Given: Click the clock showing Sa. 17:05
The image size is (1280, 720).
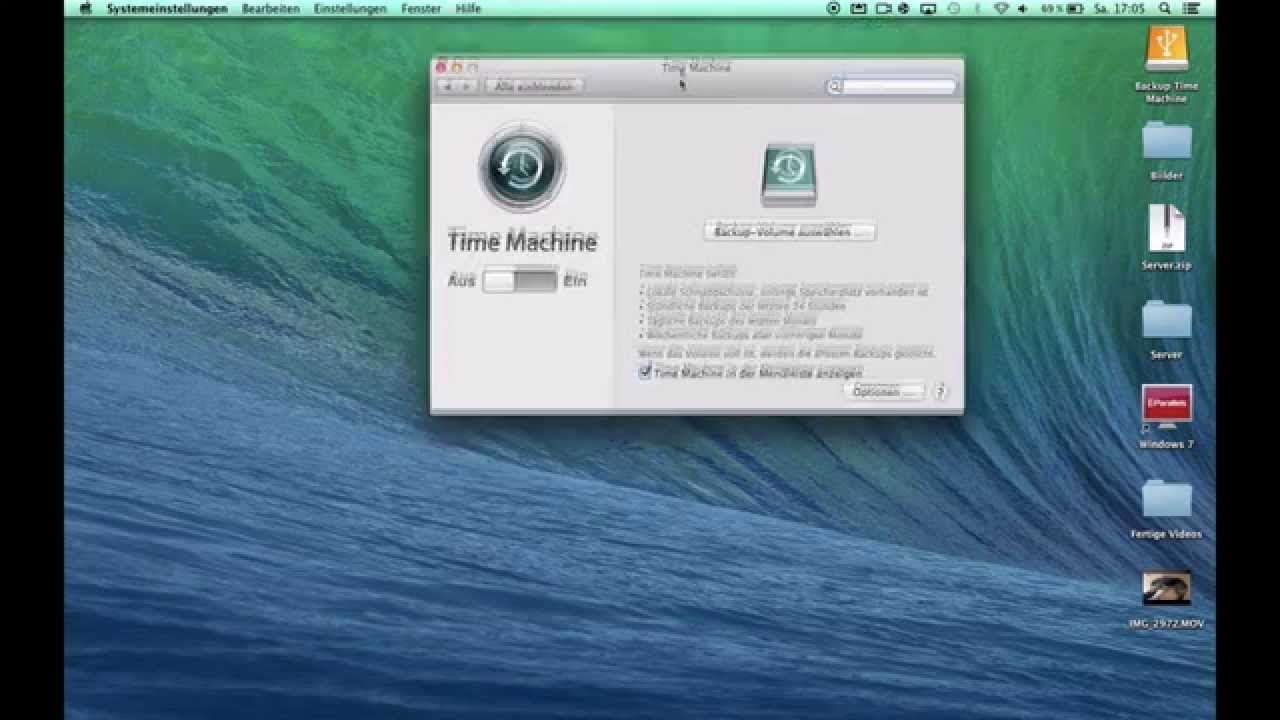Looking at the screenshot, I should point(1119,8).
